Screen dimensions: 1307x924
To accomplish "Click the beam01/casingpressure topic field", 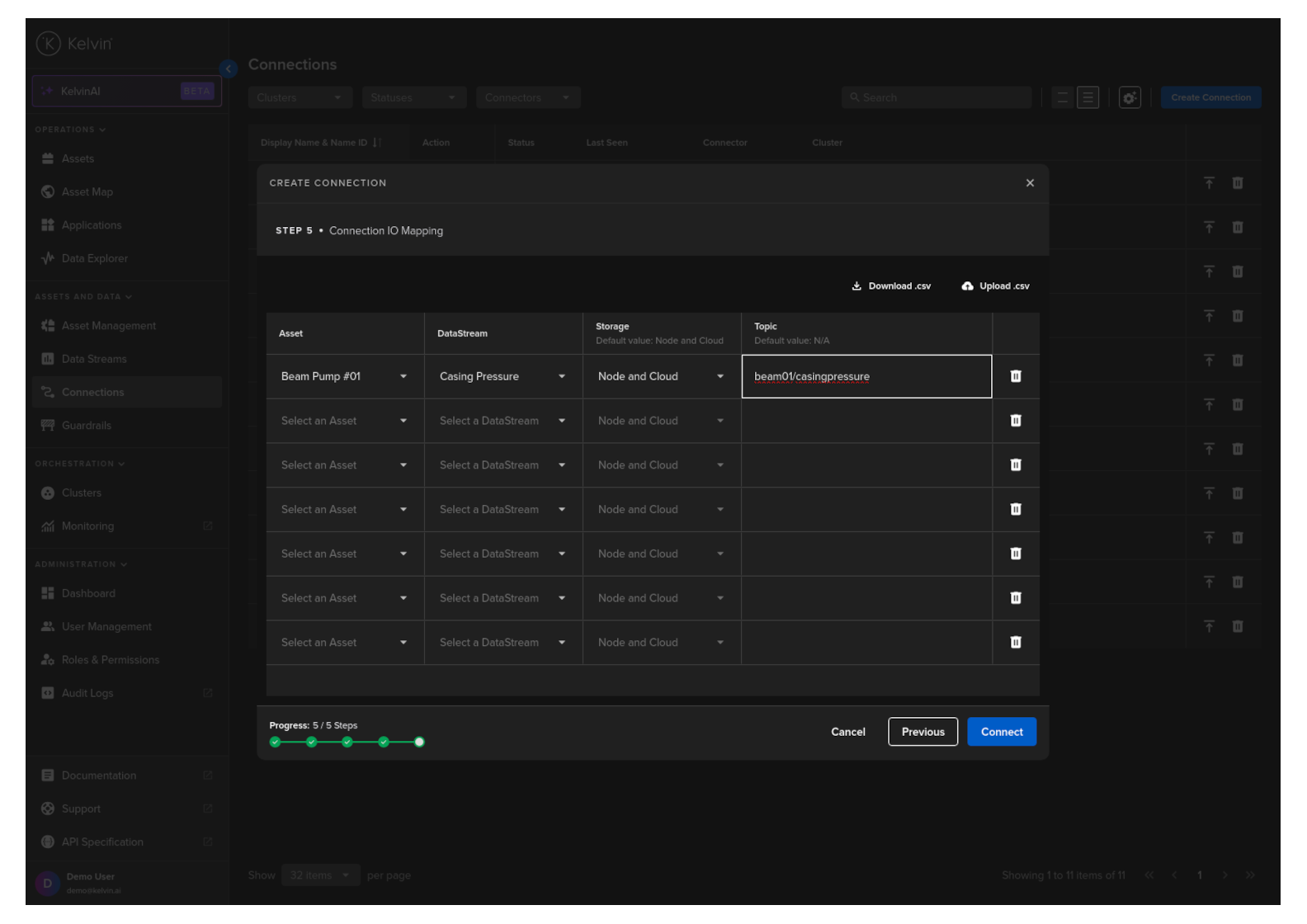I will [x=866, y=377].
